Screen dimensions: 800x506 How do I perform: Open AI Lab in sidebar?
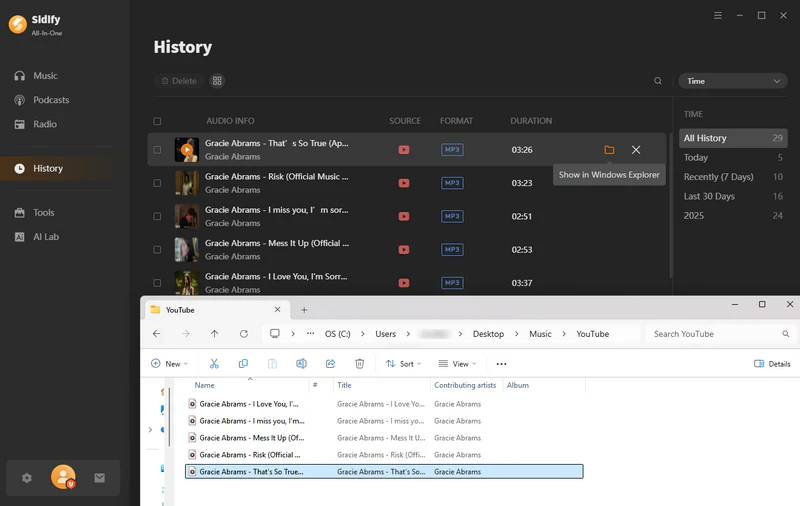coord(36,237)
